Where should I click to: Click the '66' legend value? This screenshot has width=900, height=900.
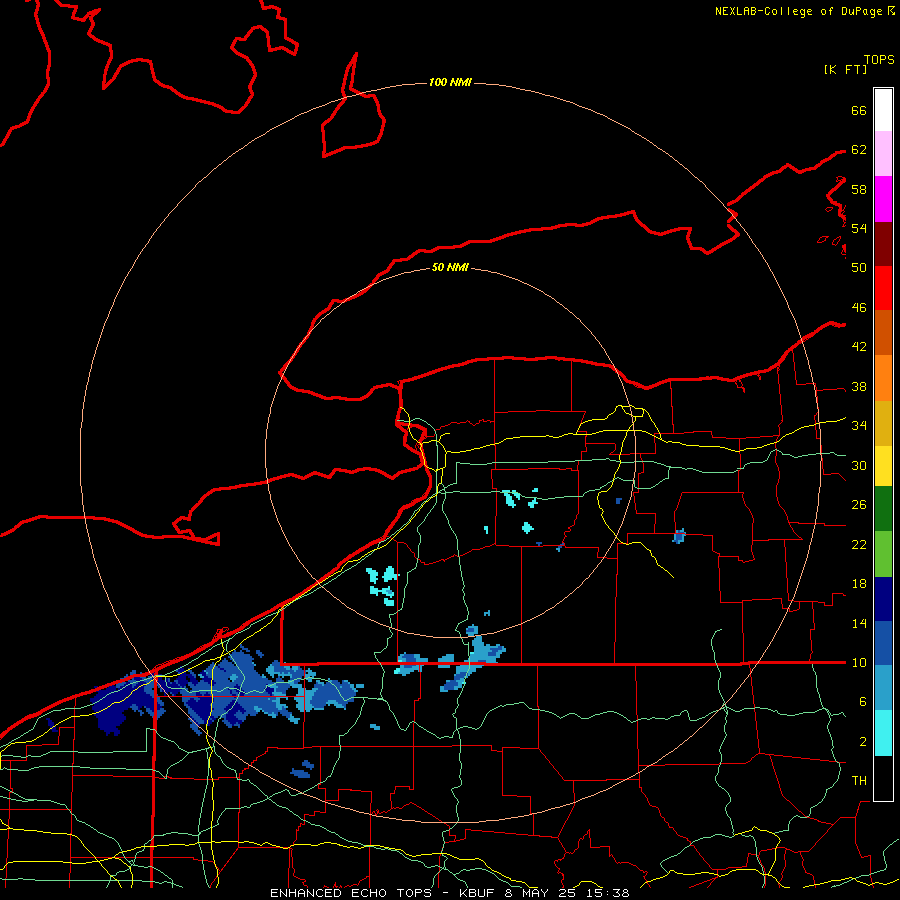point(859,110)
